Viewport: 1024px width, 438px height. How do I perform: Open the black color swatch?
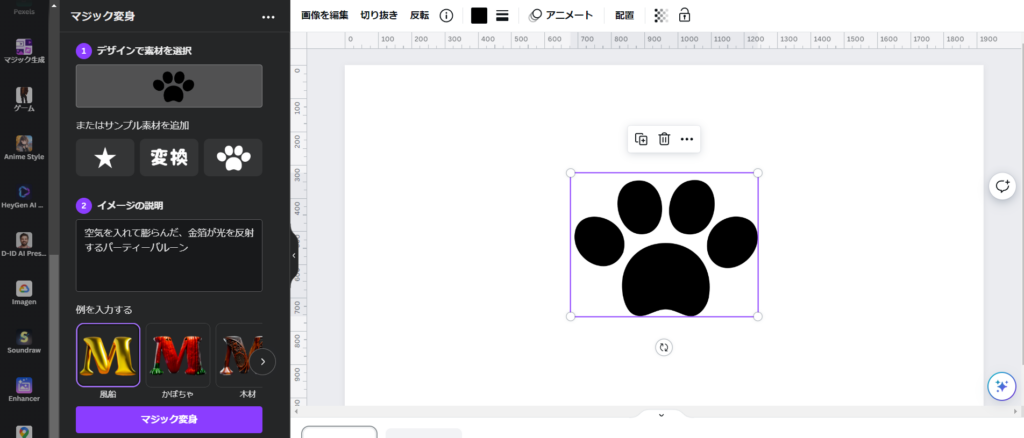479,15
